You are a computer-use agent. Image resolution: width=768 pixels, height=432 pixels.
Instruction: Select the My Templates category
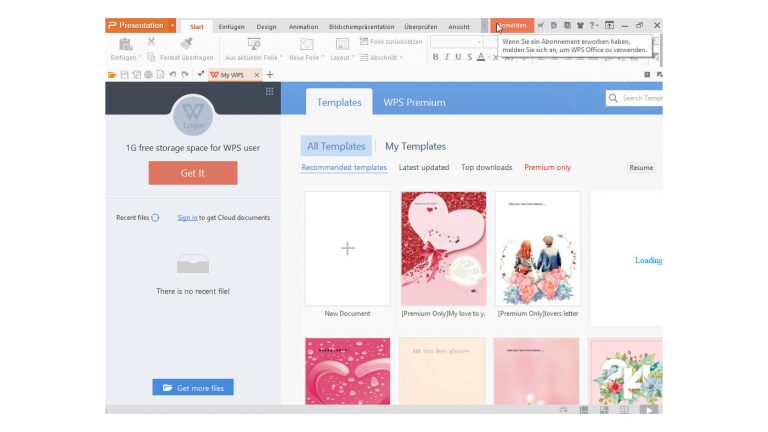415,146
